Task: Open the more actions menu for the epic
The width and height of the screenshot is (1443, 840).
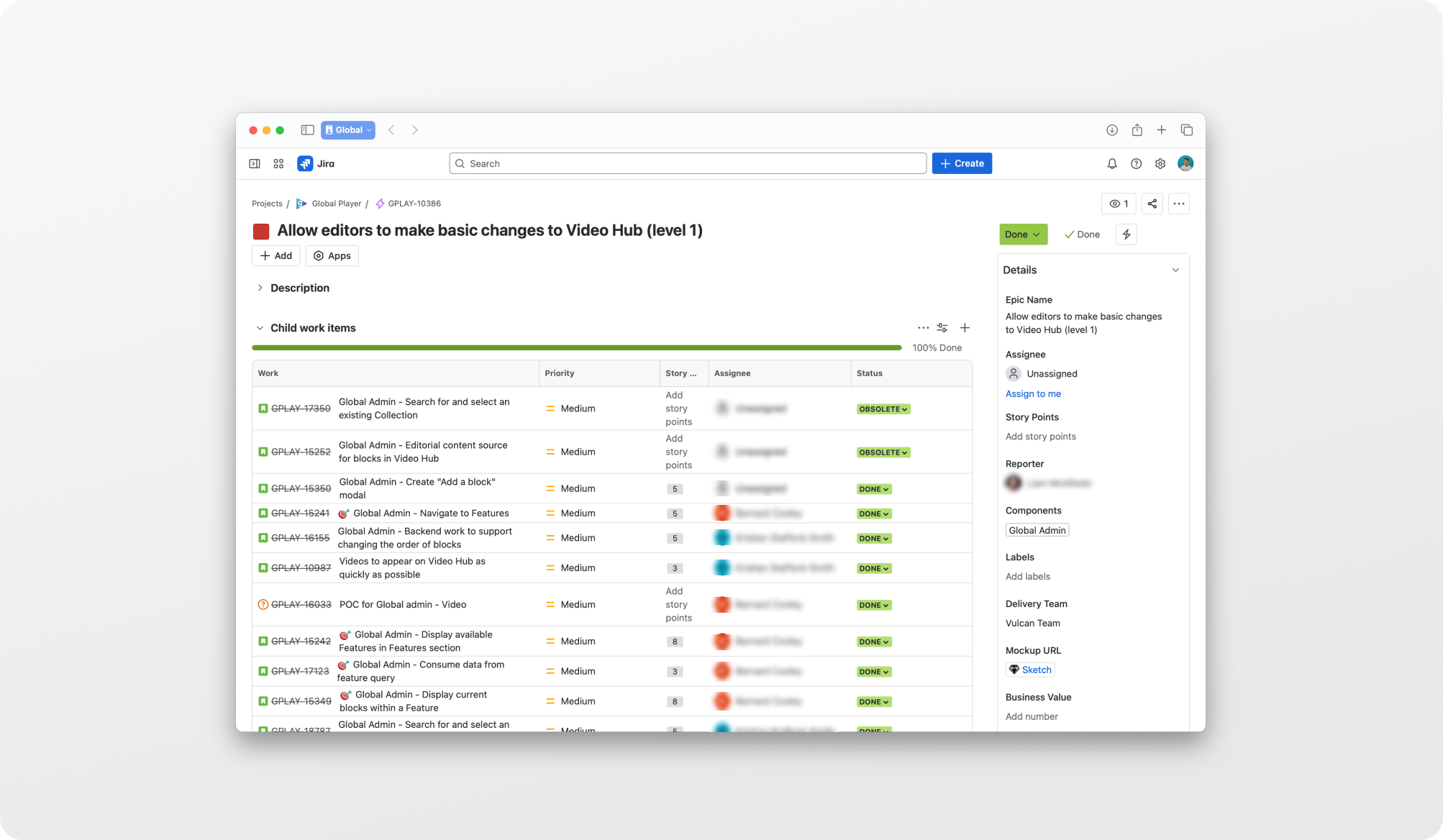Action: point(1179,204)
